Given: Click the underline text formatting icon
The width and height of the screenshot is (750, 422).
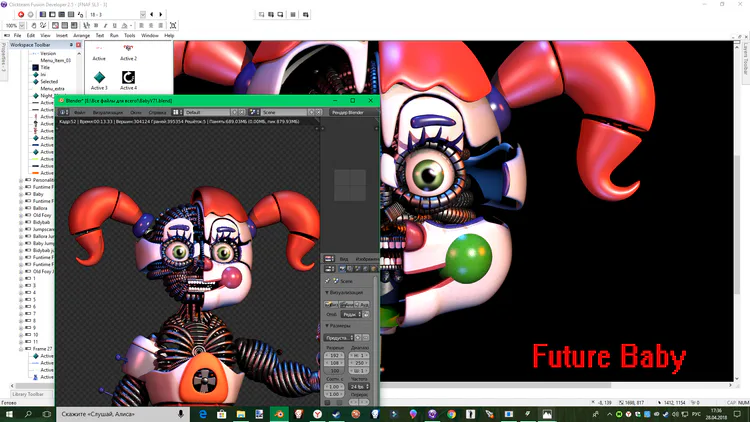Looking at the screenshot, I should click(x=114, y=25).
